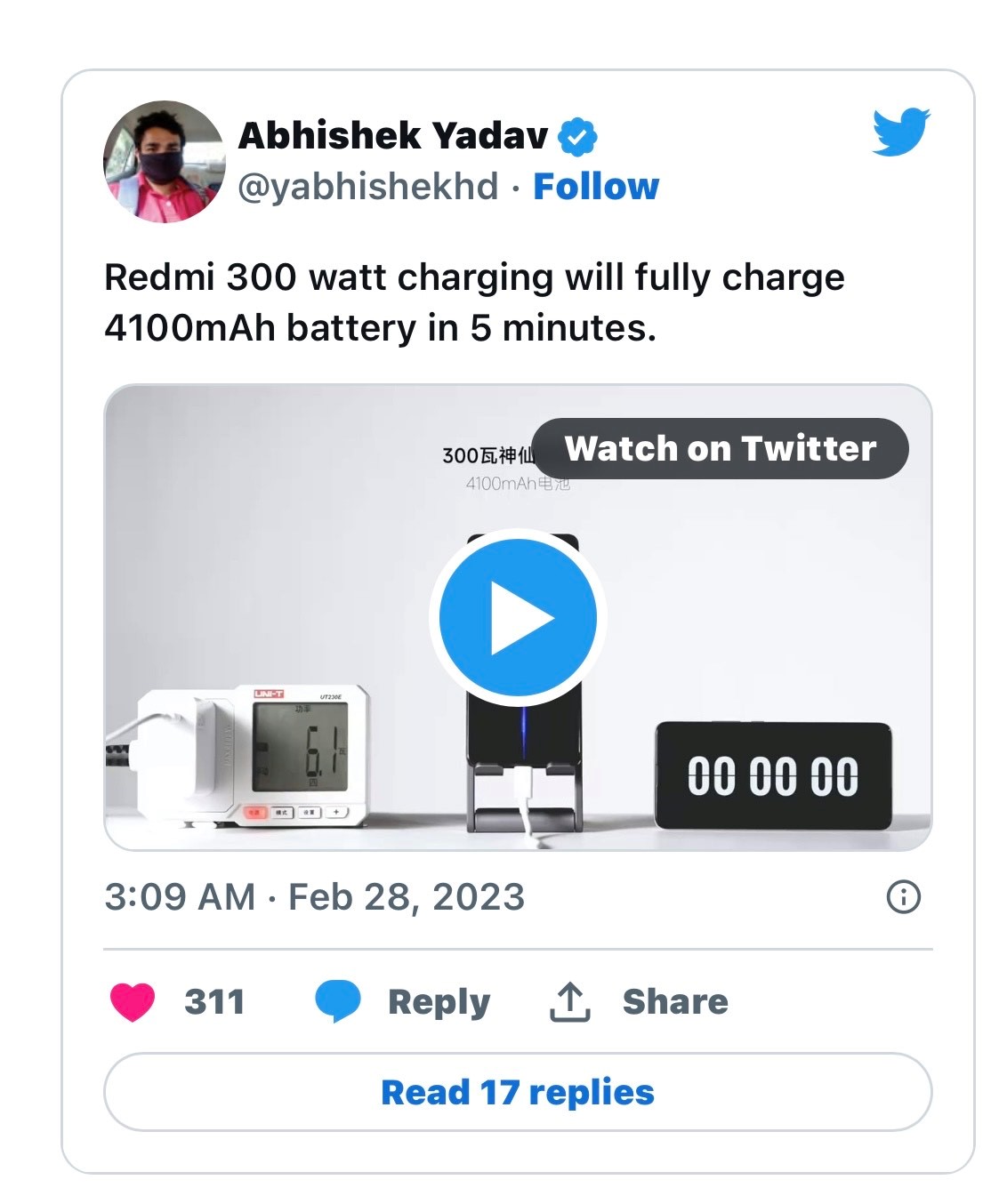The width and height of the screenshot is (999, 1204).
Task: Click the blue reply speech bubble icon
Action: pos(338,1001)
